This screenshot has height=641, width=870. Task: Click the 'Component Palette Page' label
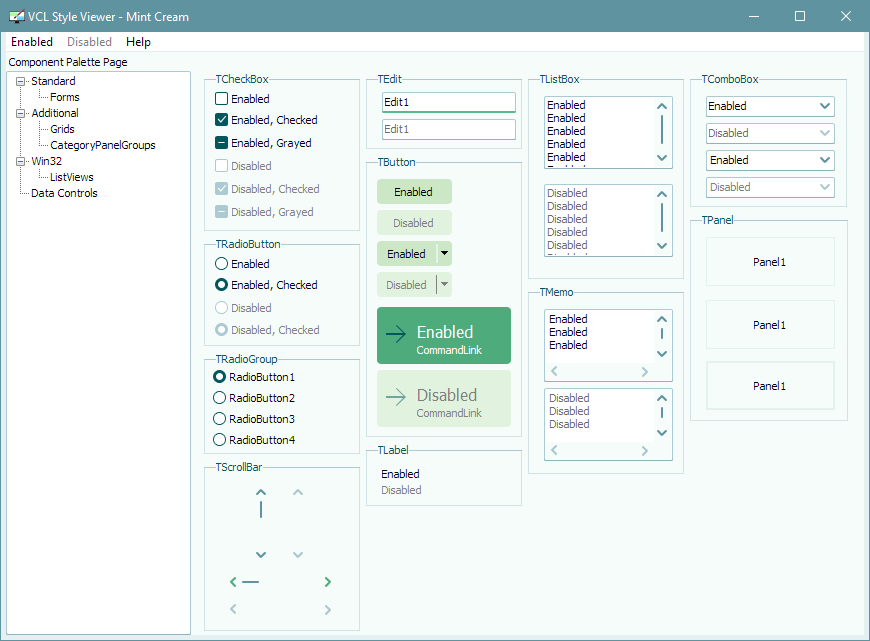tap(68, 62)
